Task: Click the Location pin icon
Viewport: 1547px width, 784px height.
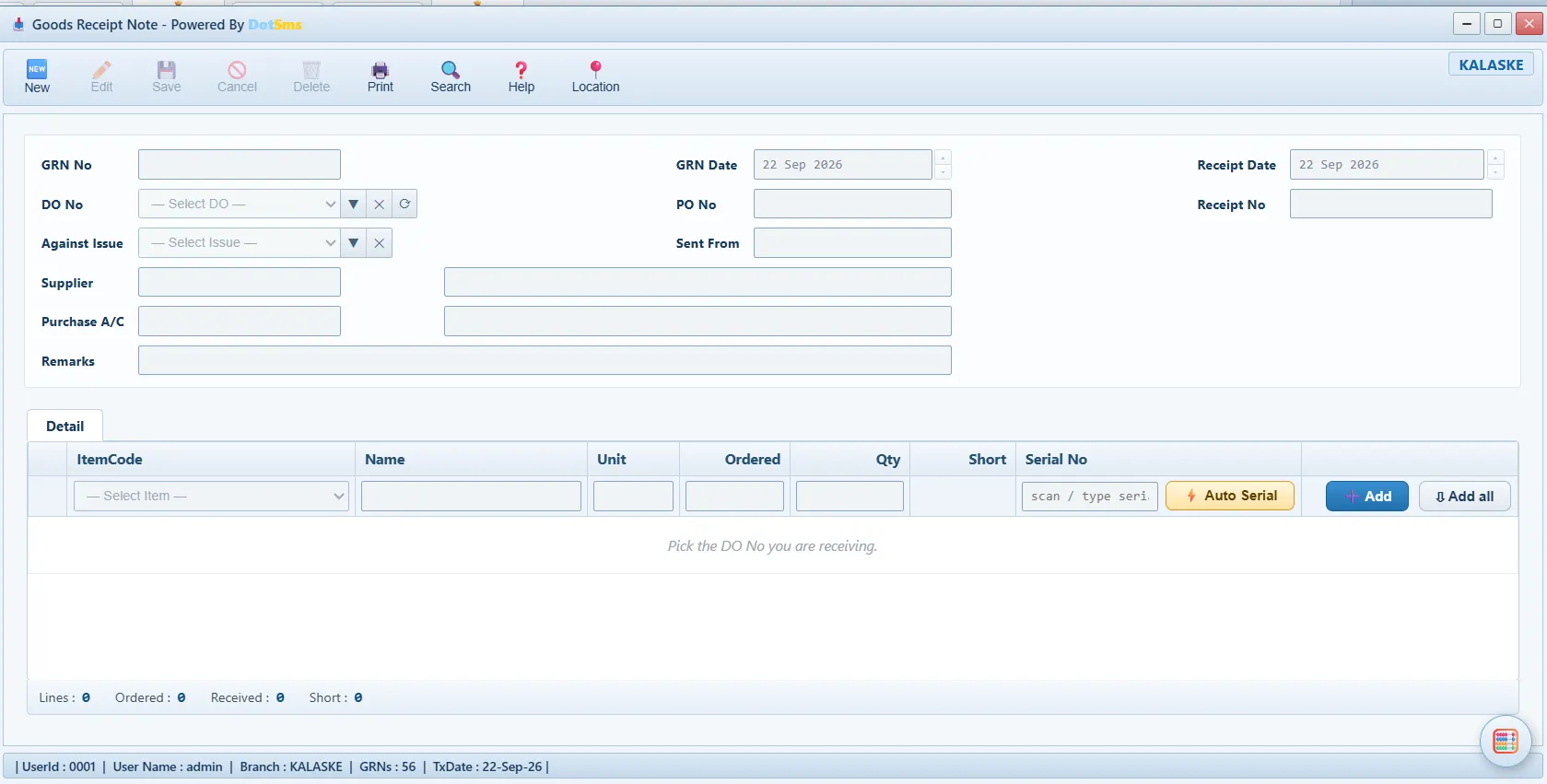Action: [595, 76]
